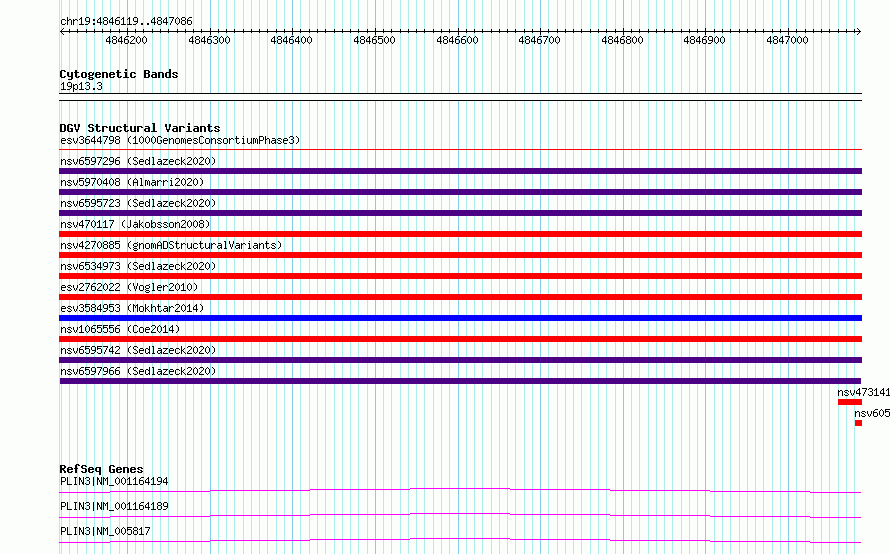Viewport: 890px width, 554px height.
Task: Click variant label esv3584953 (Mokhtar2014)
Action: (x=132, y=308)
